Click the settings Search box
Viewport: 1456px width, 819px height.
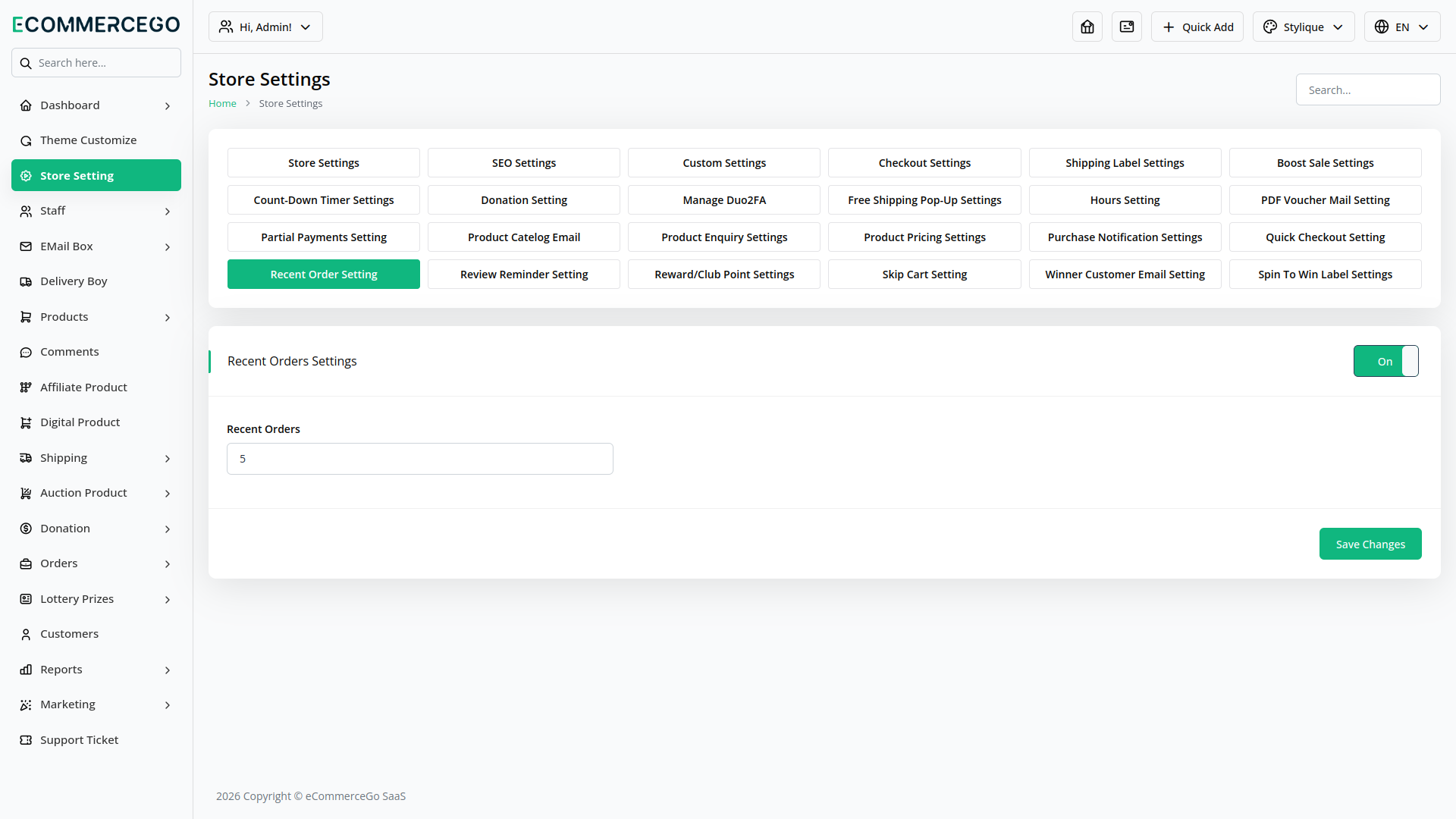coord(1368,89)
